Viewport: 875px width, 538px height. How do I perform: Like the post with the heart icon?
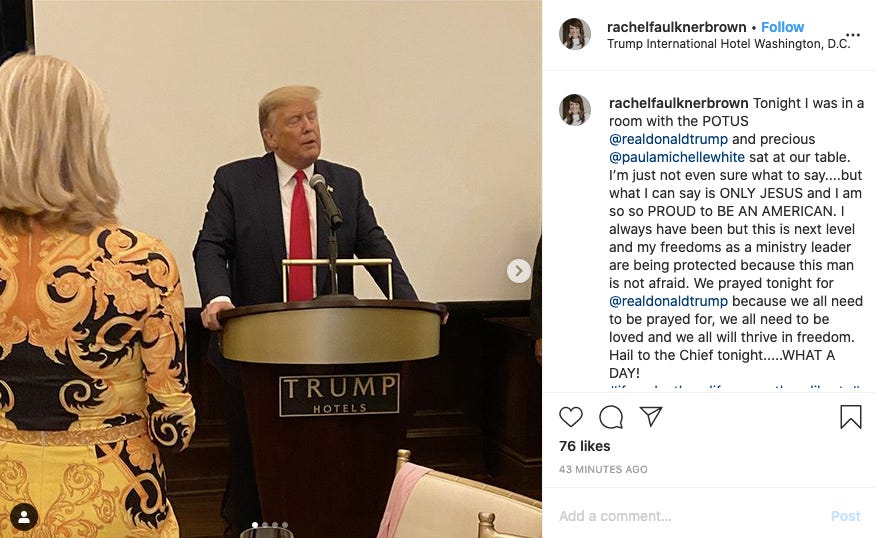click(x=571, y=417)
